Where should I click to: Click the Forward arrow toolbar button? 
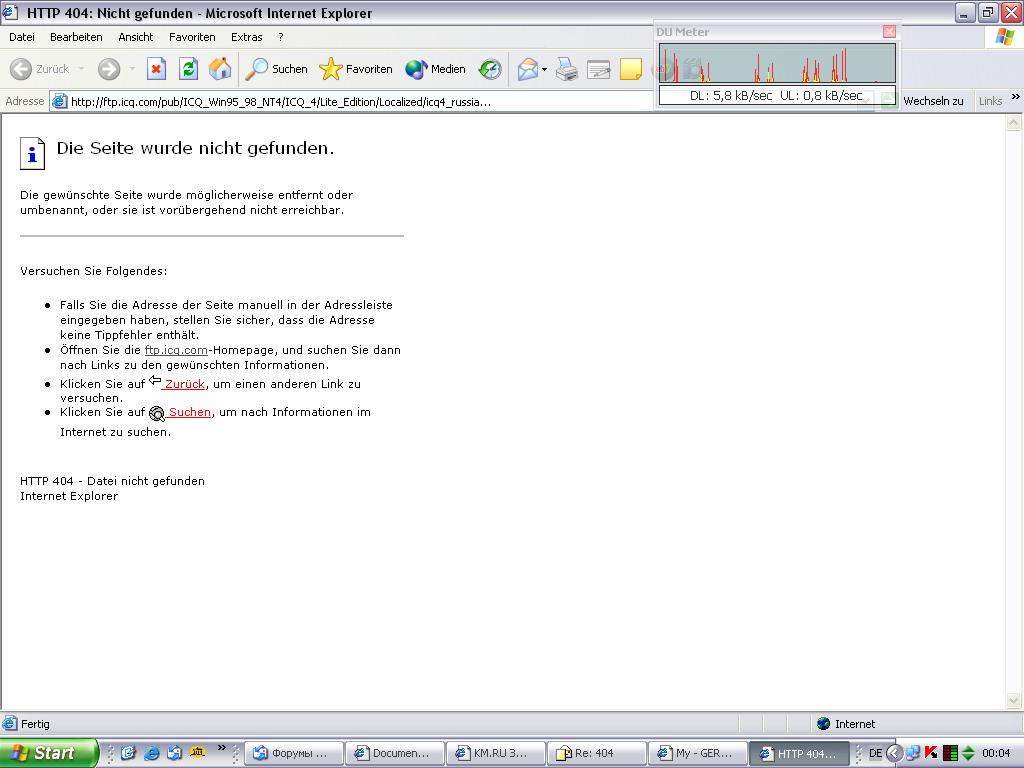point(109,69)
